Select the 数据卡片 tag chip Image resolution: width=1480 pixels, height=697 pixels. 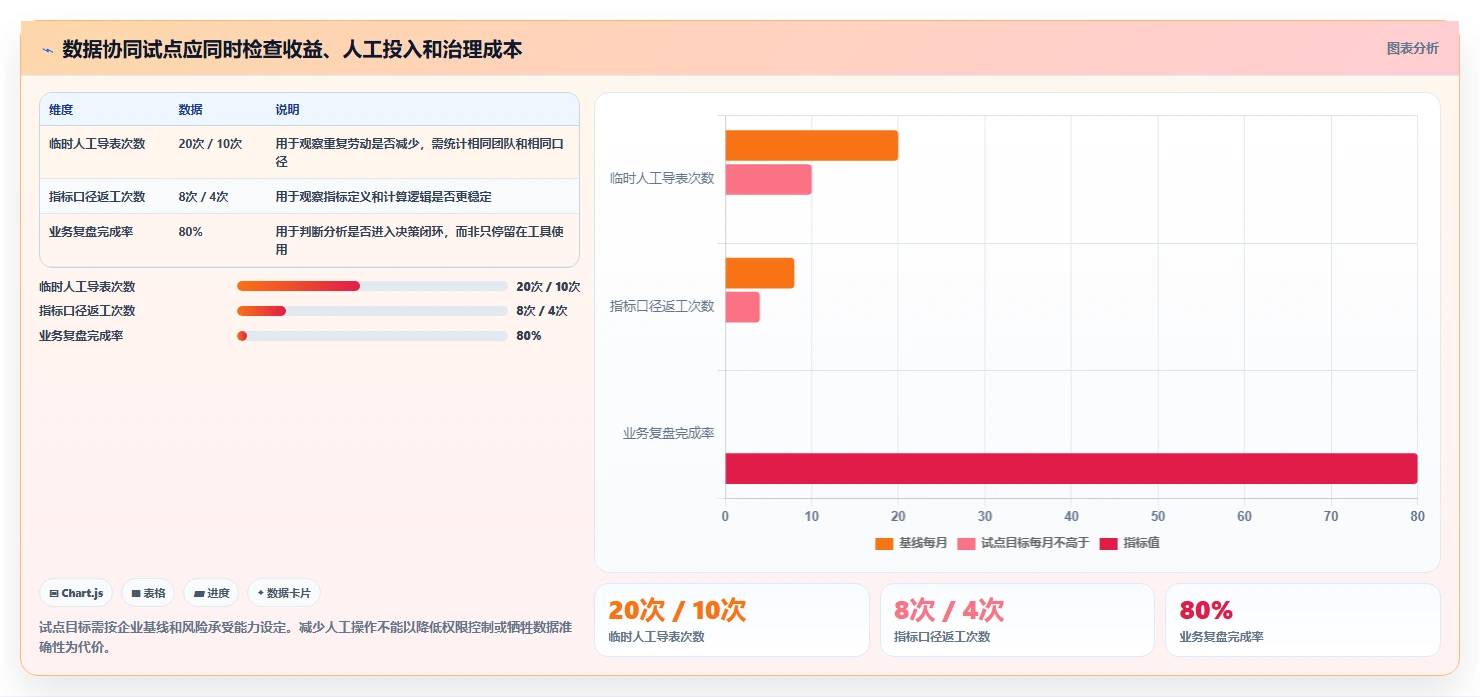284,593
